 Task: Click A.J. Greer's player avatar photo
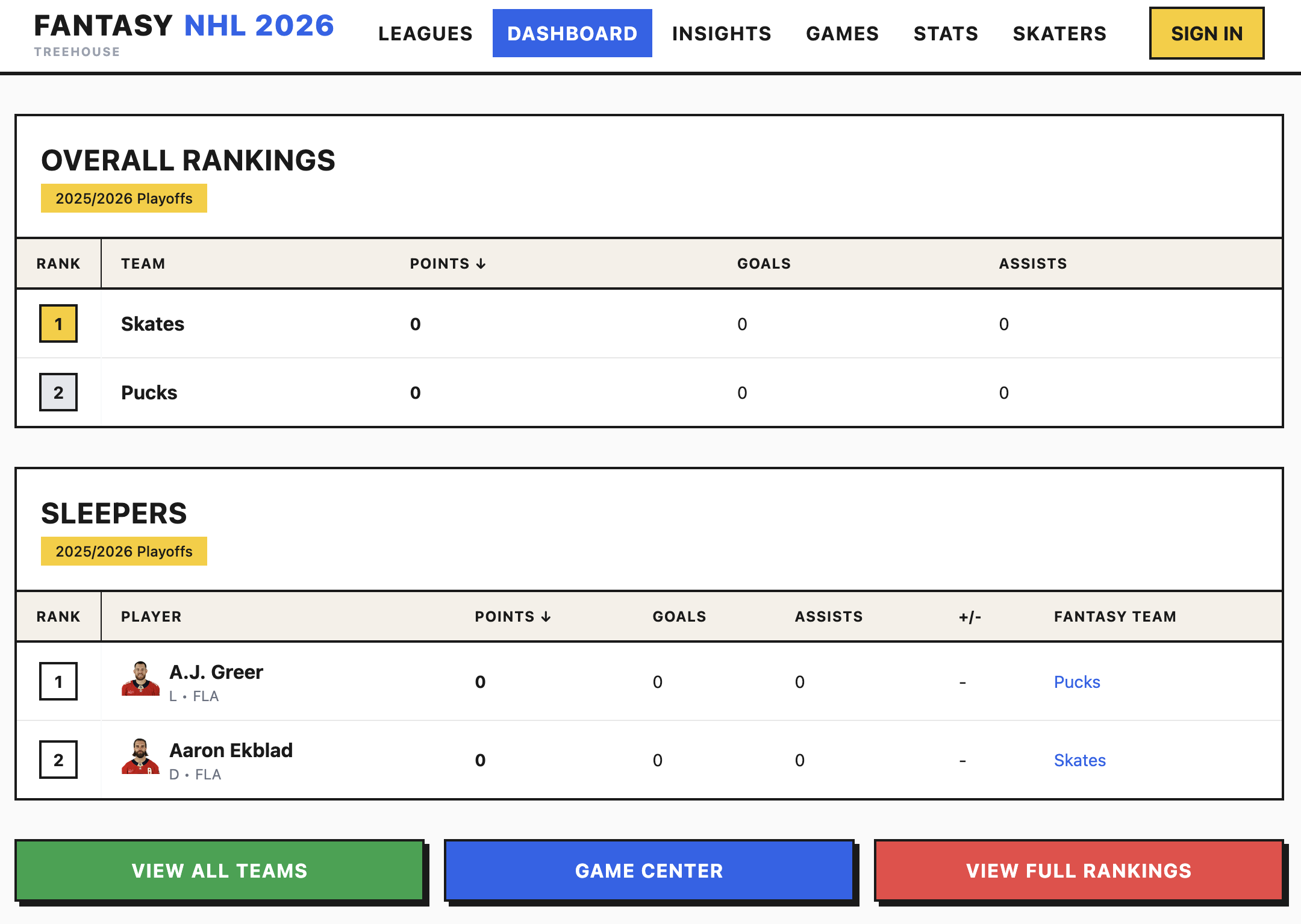click(x=140, y=681)
